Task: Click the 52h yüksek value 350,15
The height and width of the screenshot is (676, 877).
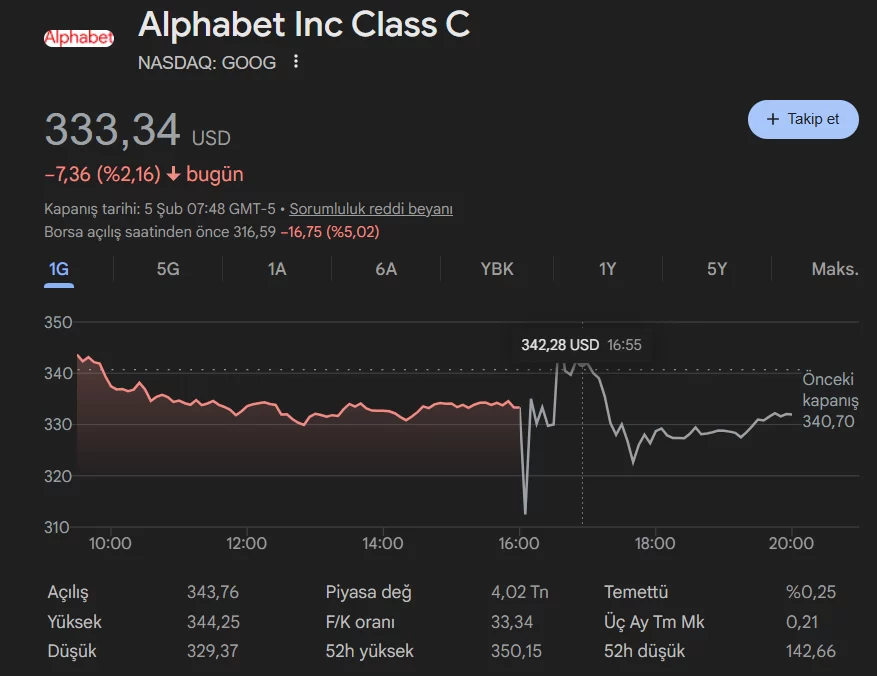Action: (x=516, y=651)
